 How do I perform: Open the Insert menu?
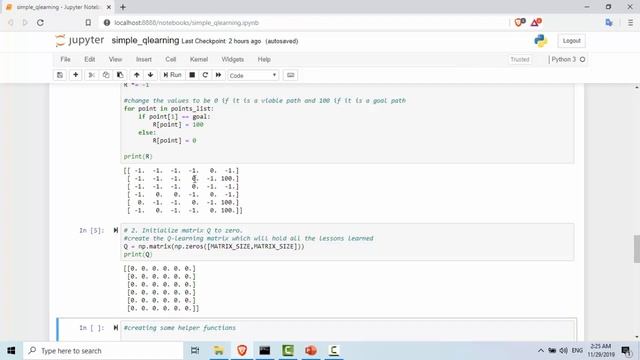click(144, 60)
